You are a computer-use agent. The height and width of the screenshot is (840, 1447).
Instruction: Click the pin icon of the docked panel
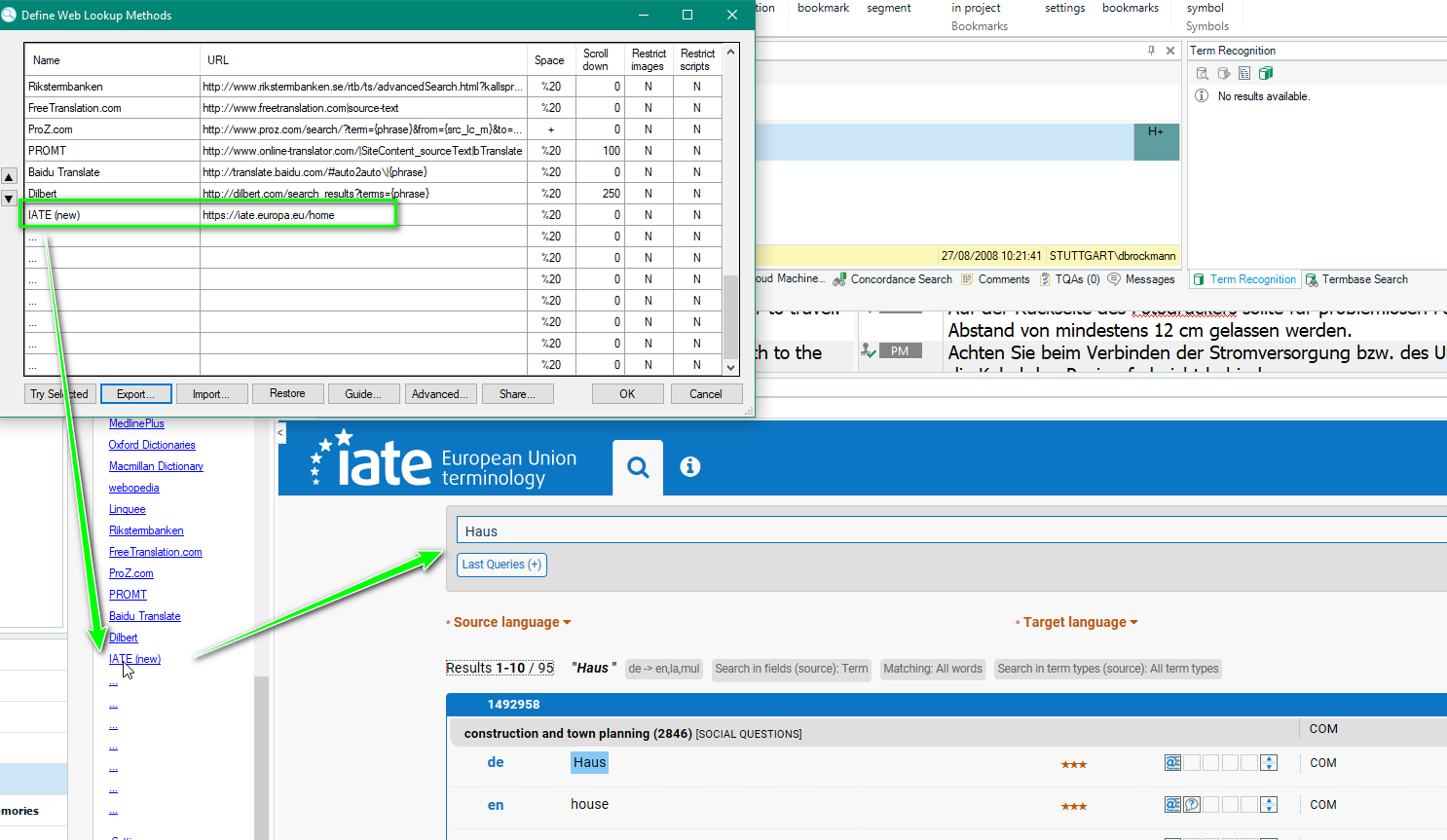[1151, 51]
